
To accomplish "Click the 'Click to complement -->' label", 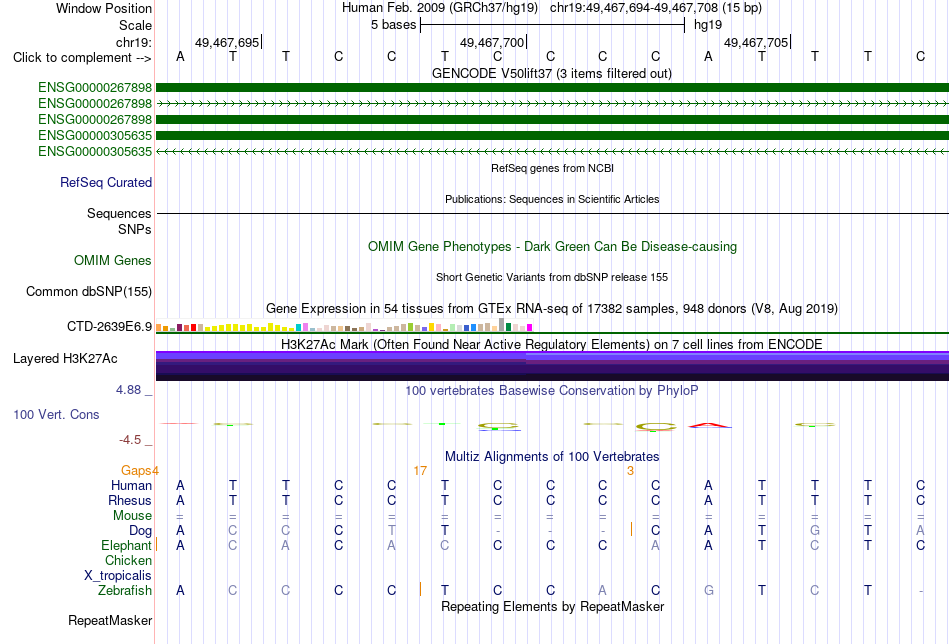I will [82, 58].
